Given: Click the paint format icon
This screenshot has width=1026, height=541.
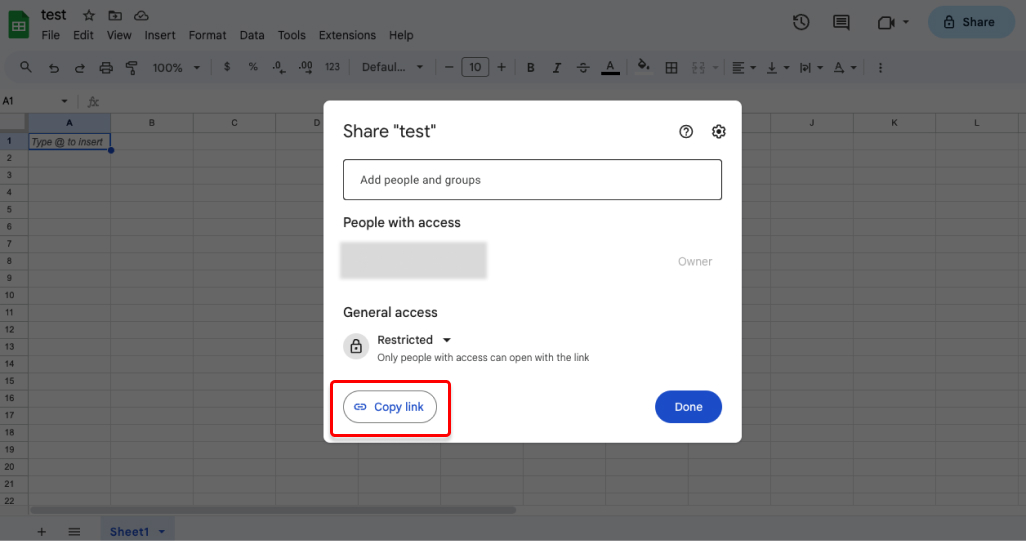Looking at the screenshot, I should (x=132, y=67).
